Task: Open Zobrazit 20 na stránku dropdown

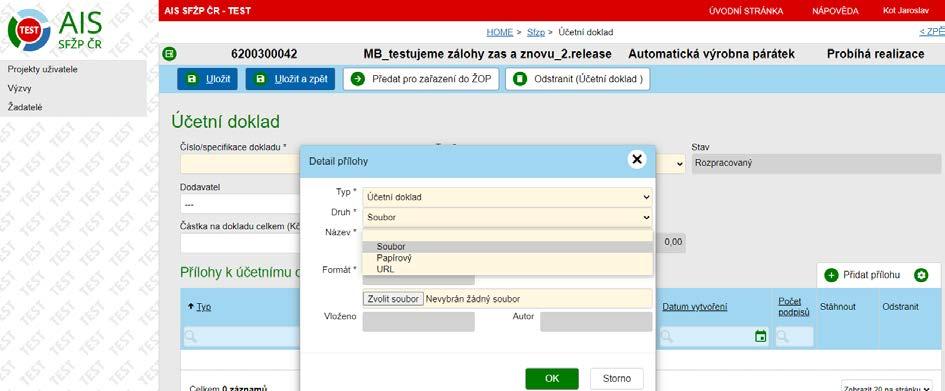Action: coord(887,387)
